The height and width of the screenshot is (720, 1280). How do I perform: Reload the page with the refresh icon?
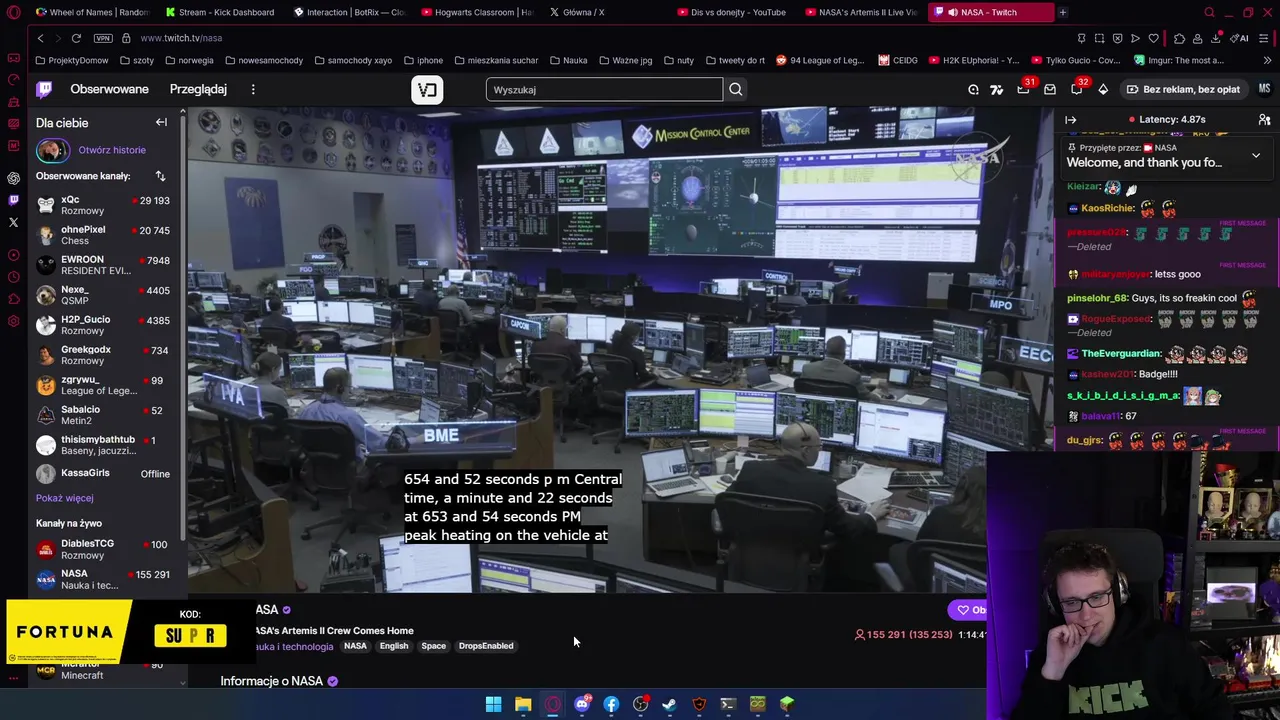coord(76,38)
